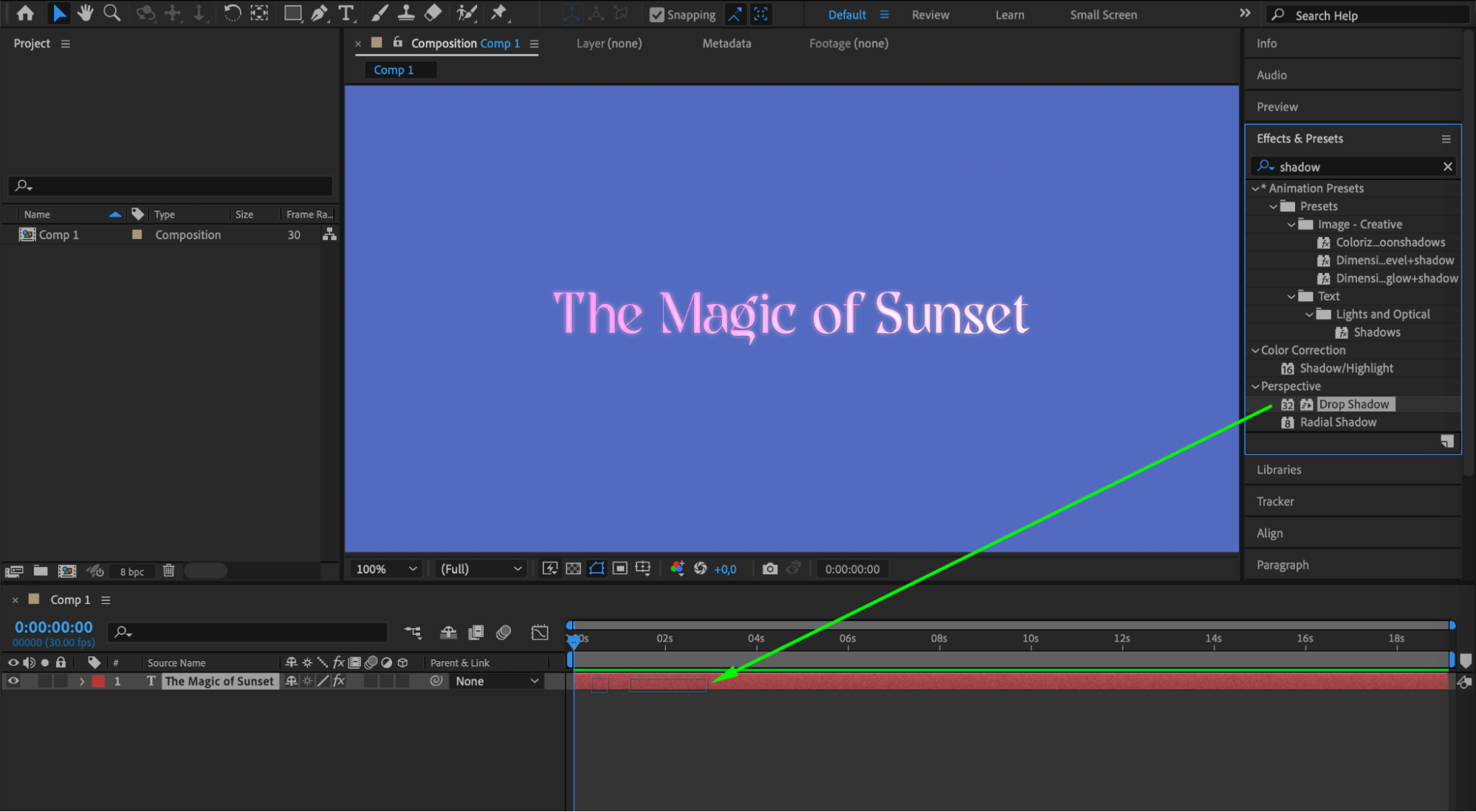1476x812 pixels.
Task: Select the Zoom tool in toolbar
Action: click(111, 13)
